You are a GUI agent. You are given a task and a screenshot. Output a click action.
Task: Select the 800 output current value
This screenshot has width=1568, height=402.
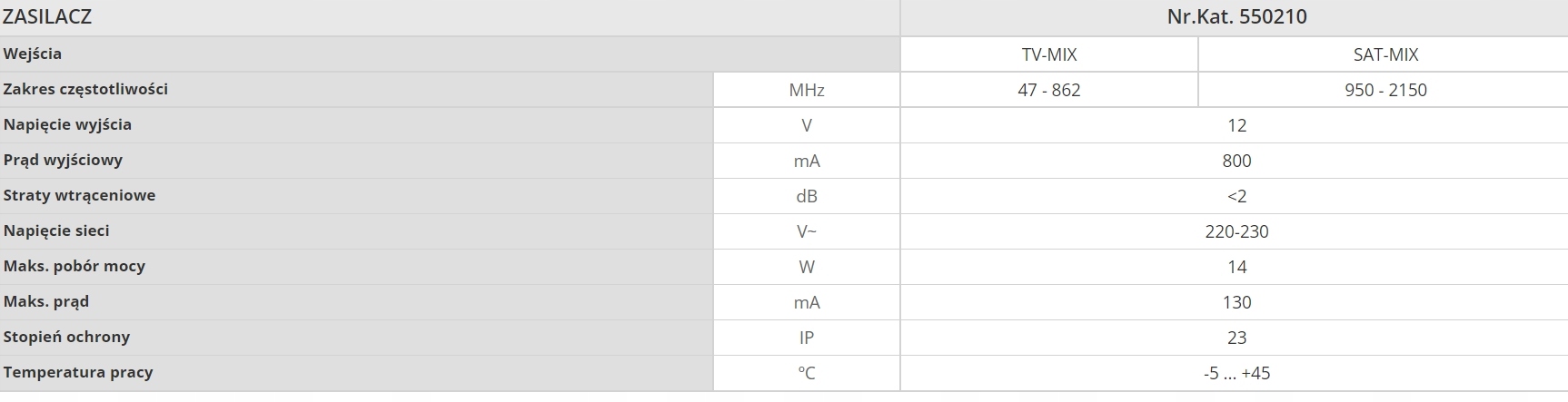(x=1236, y=161)
